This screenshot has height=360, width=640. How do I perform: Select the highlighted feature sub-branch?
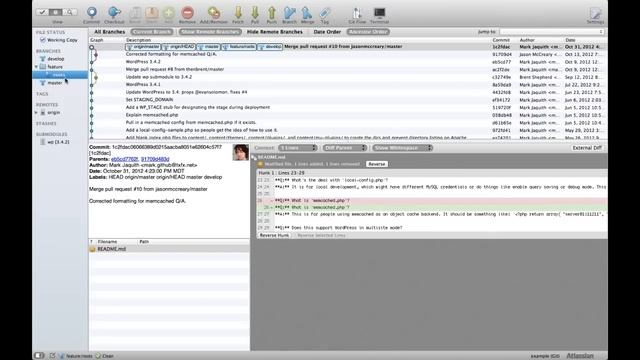click(x=60, y=75)
